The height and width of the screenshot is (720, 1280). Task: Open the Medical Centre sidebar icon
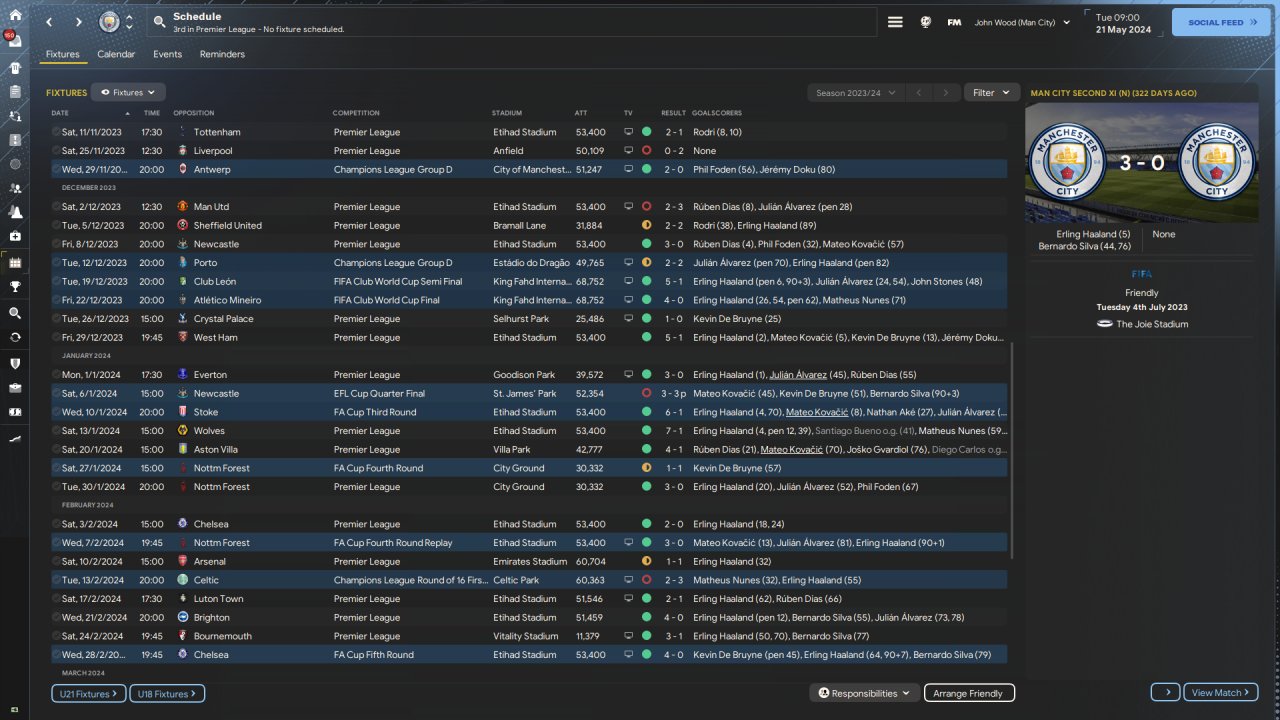click(x=15, y=237)
